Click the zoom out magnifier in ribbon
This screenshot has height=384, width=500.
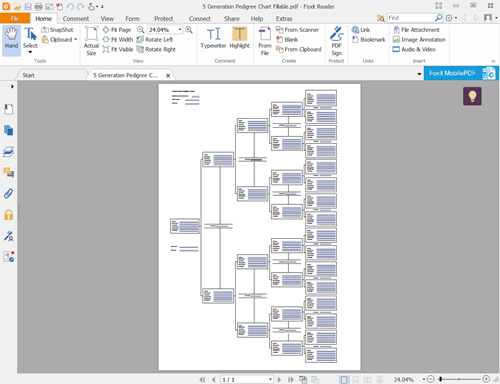click(141, 30)
